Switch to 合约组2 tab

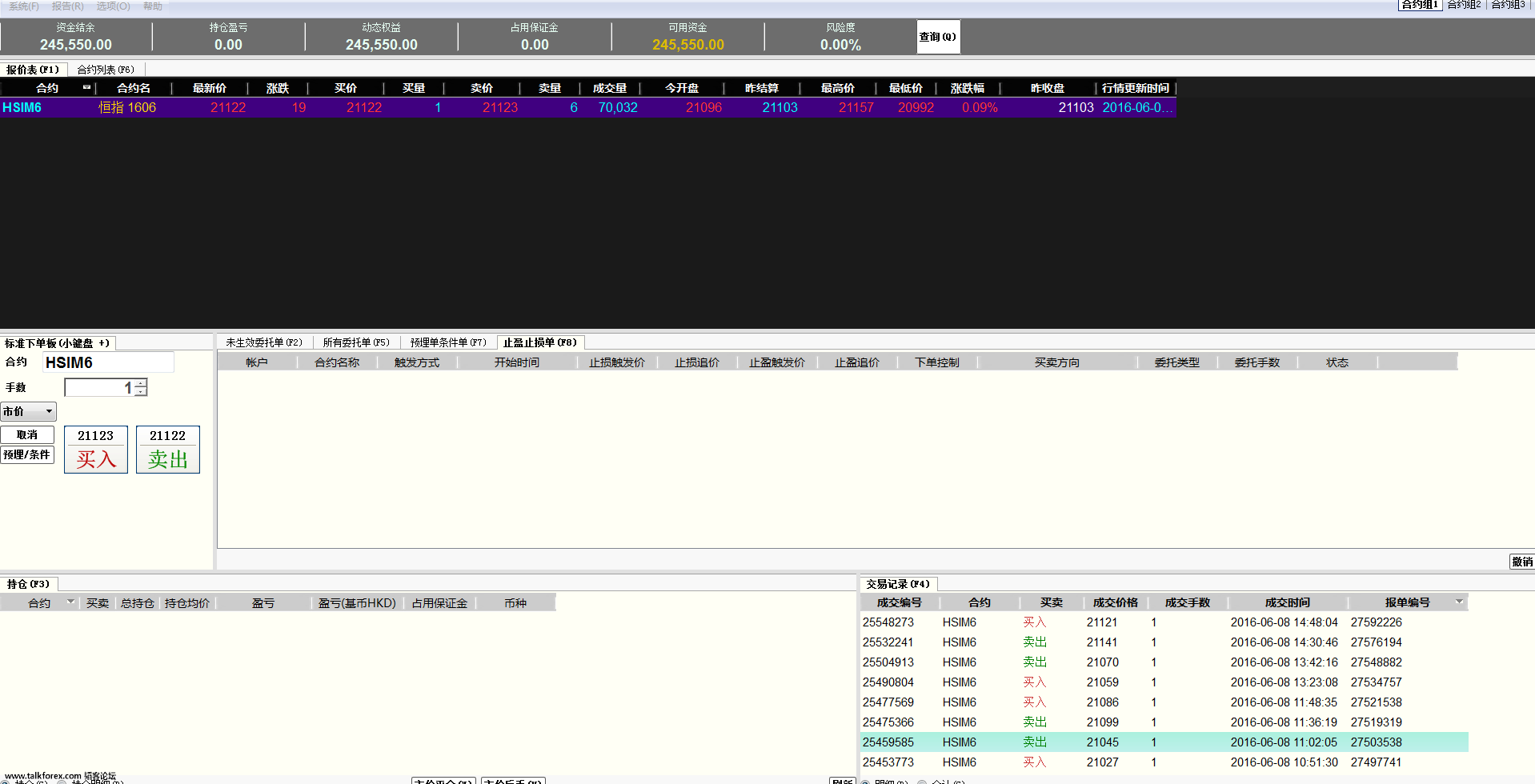point(1464,5)
